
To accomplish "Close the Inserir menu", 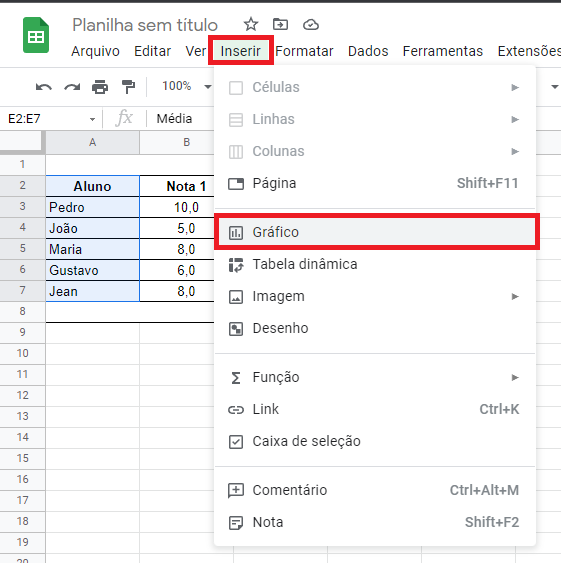I will tap(241, 51).
